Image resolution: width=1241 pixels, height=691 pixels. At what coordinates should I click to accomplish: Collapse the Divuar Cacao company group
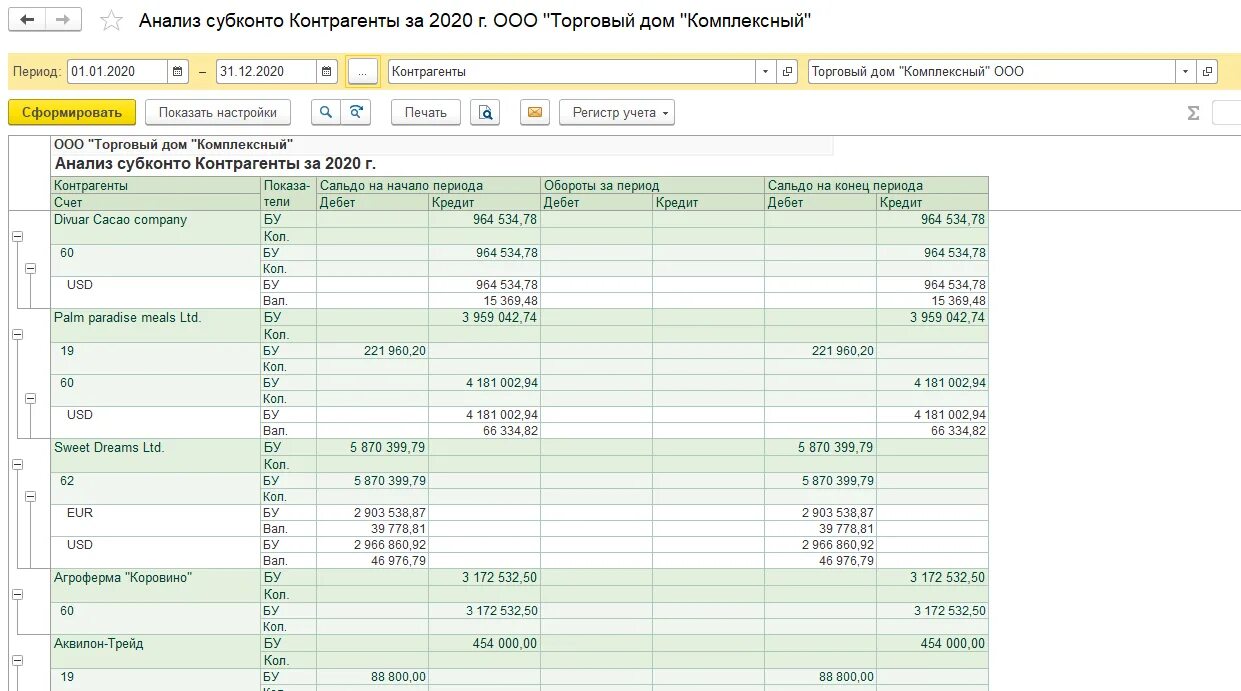[17, 236]
